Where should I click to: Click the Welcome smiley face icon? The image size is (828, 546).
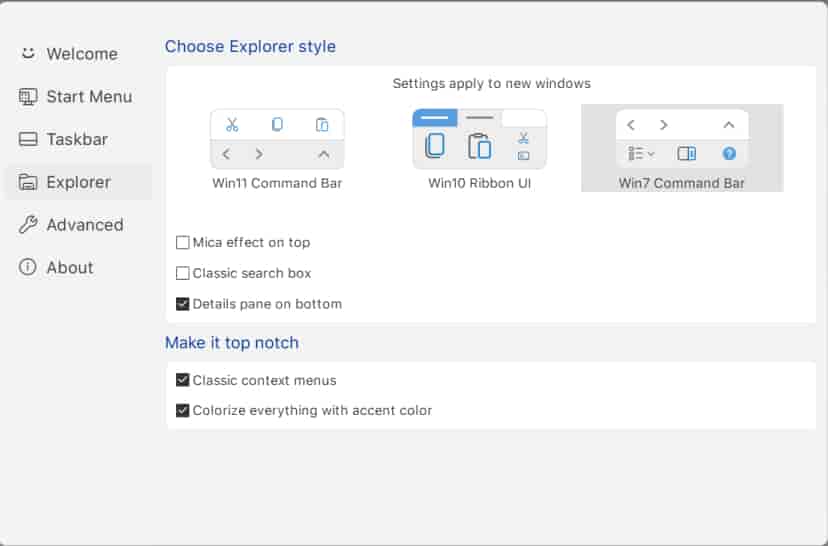[x=28, y=53]
